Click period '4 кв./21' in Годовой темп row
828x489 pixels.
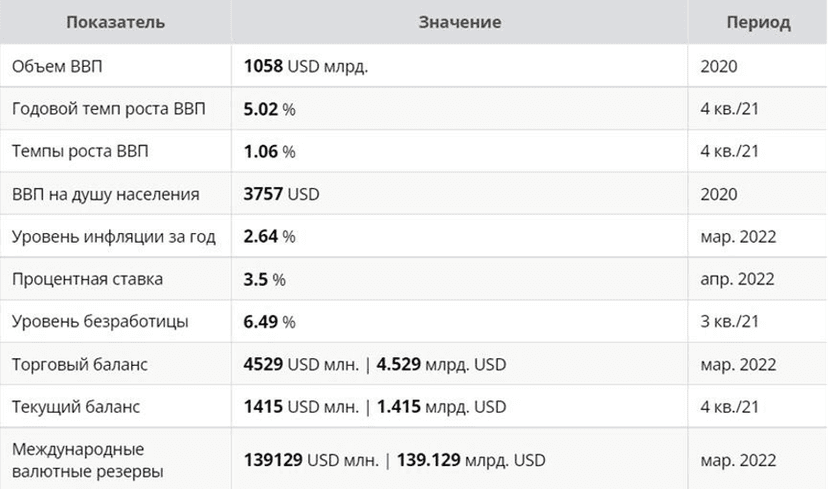pyautogui.click(x=729, y=109)
